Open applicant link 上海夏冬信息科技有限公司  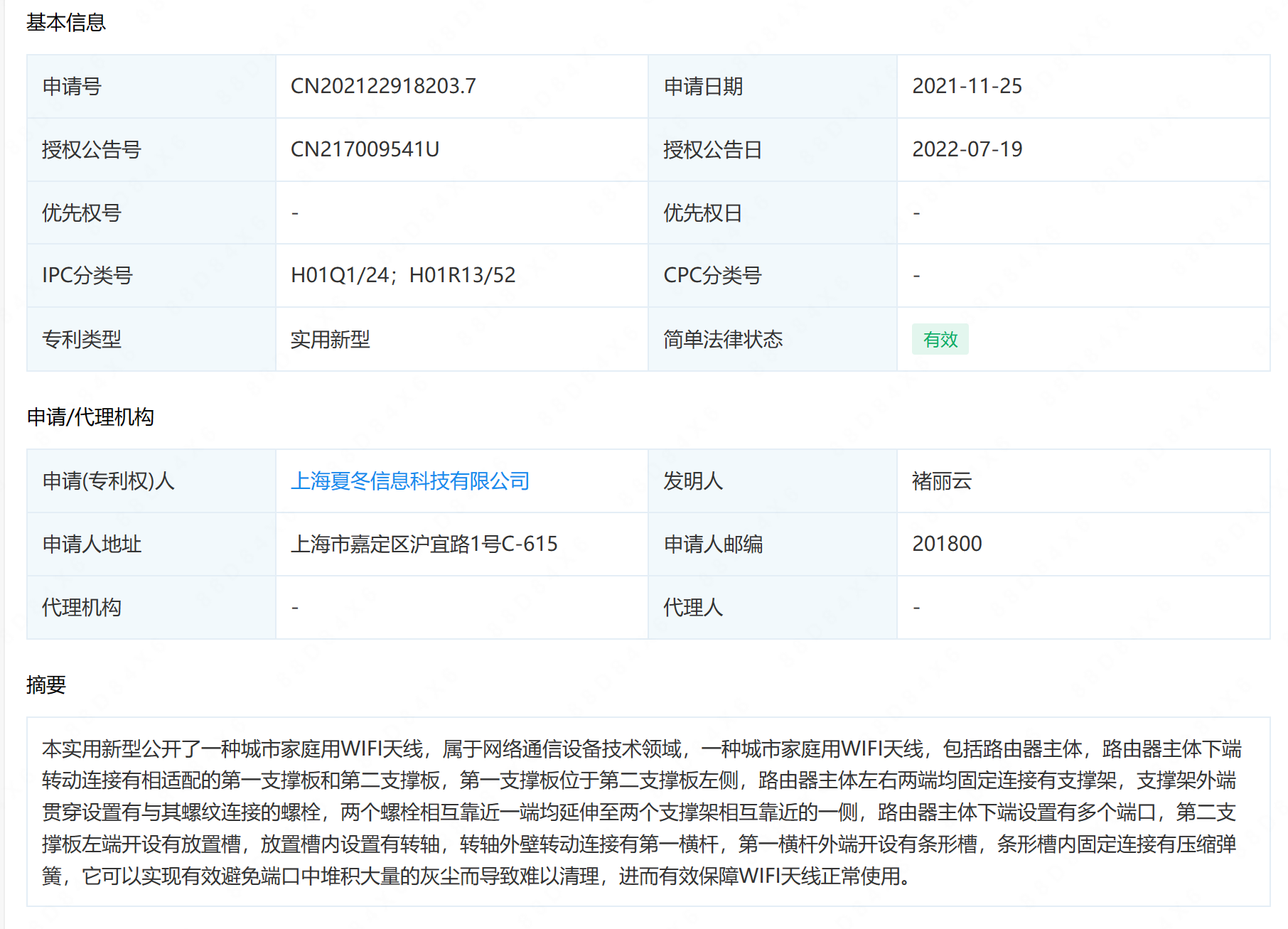tap(410, 481)
